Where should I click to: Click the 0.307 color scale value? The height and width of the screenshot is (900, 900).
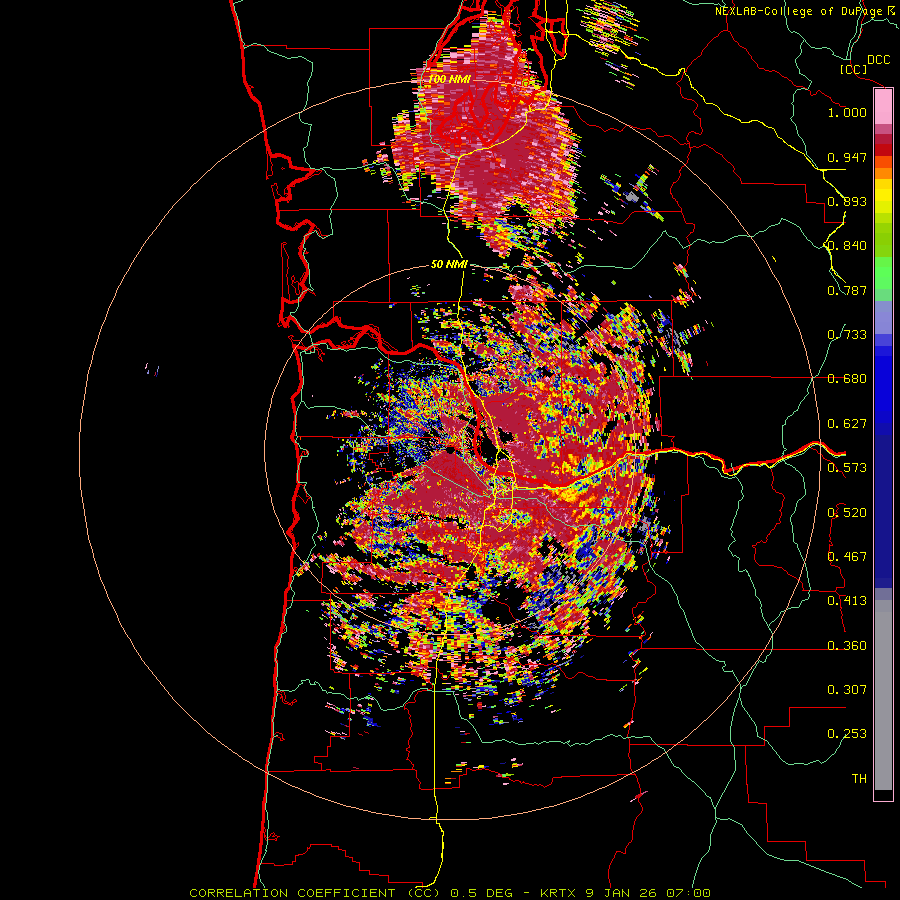[x=847, y=690]
